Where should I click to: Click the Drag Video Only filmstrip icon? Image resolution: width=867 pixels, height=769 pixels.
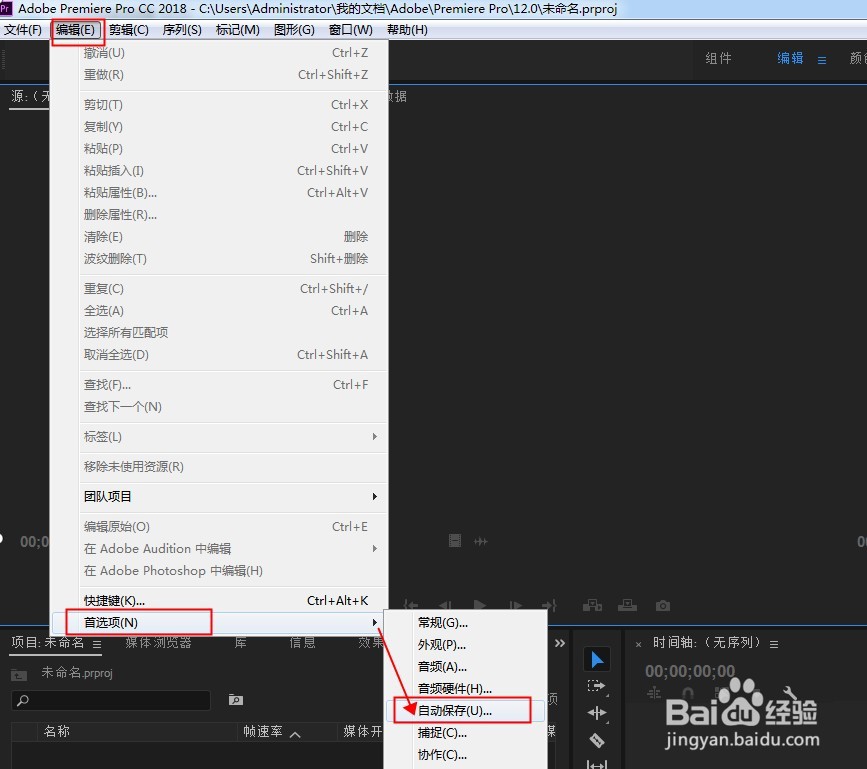(x=454, y=540)
